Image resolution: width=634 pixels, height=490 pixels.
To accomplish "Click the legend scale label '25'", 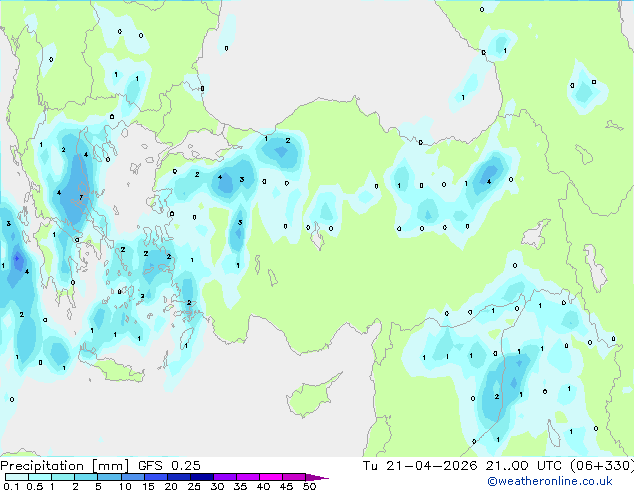I will coord(194,486).
